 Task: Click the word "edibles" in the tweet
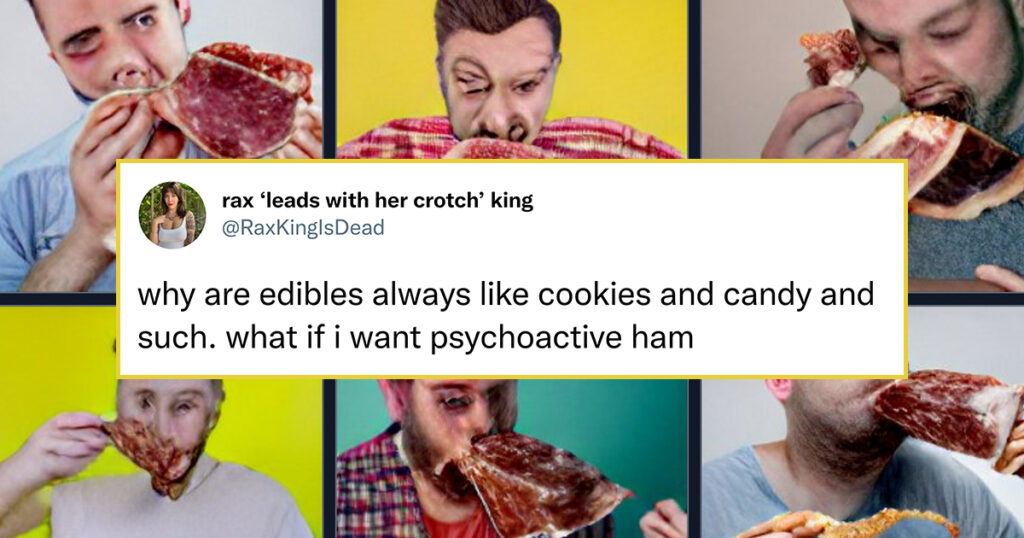point(311,294)
